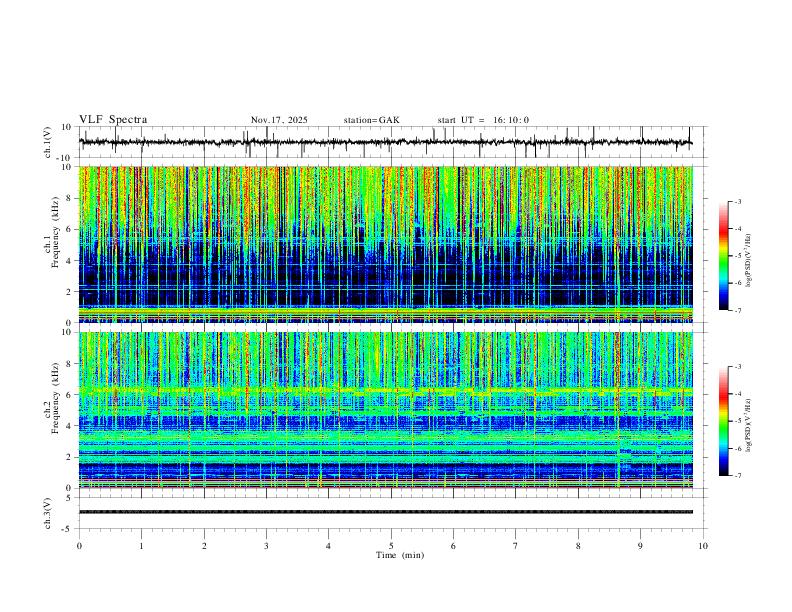Click the ch.2 PSD color scale bar
792x612 pixels.
724,421
